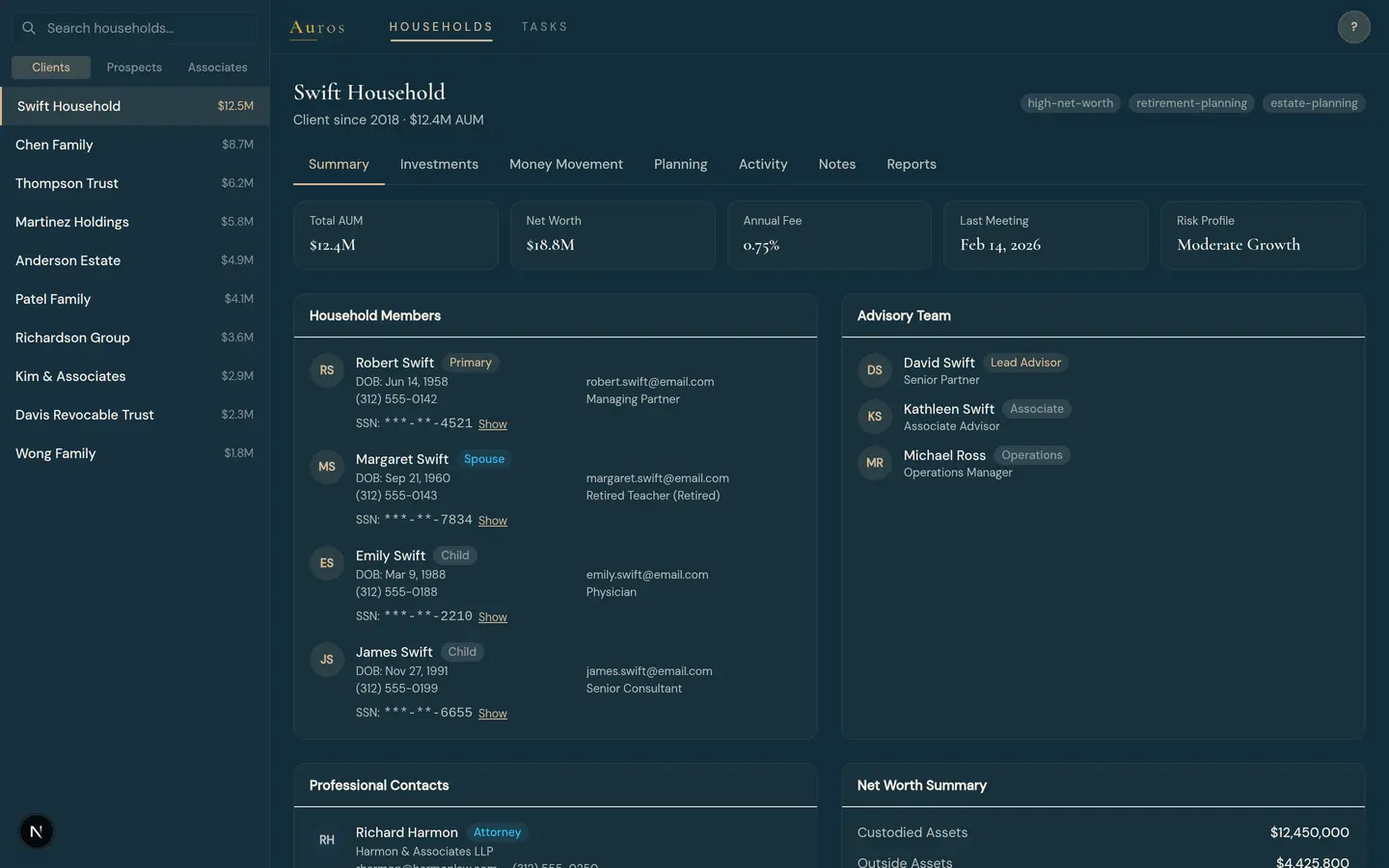The width and height of the screenshot is (1389, 868).
Task: Open Anderson Estate household
Action: pyautogui.click(x=135, y=260)
